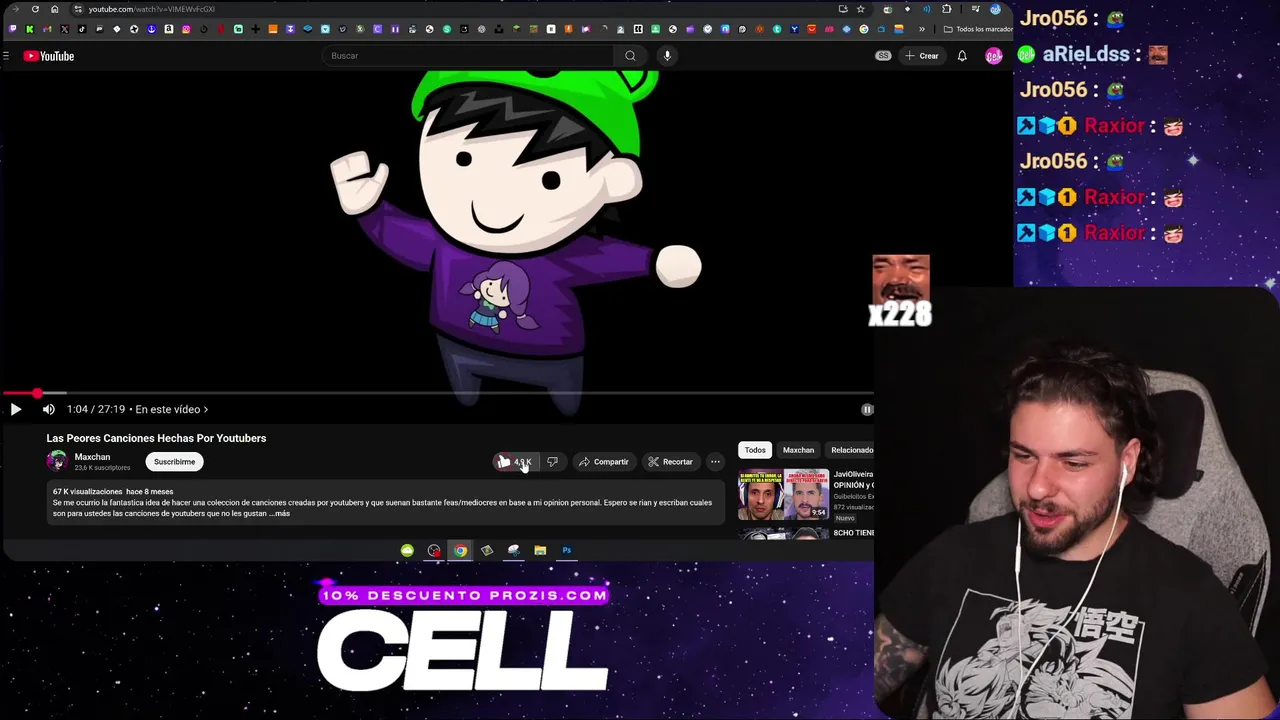Screen dimensions: 1280x720
Task: Focus the Buscar search field
Action: point(468,56)
